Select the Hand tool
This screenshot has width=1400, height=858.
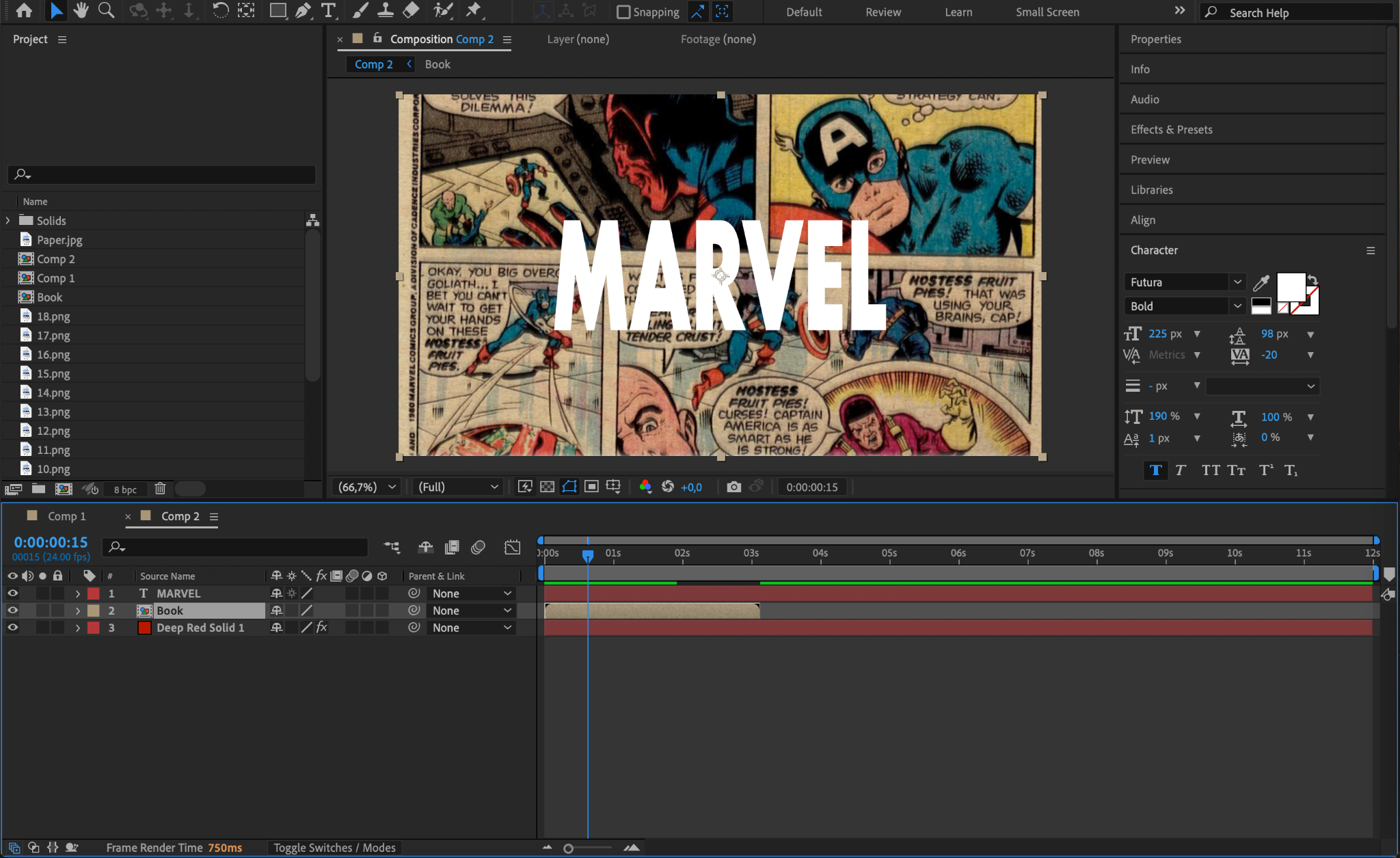coord(81,10)
